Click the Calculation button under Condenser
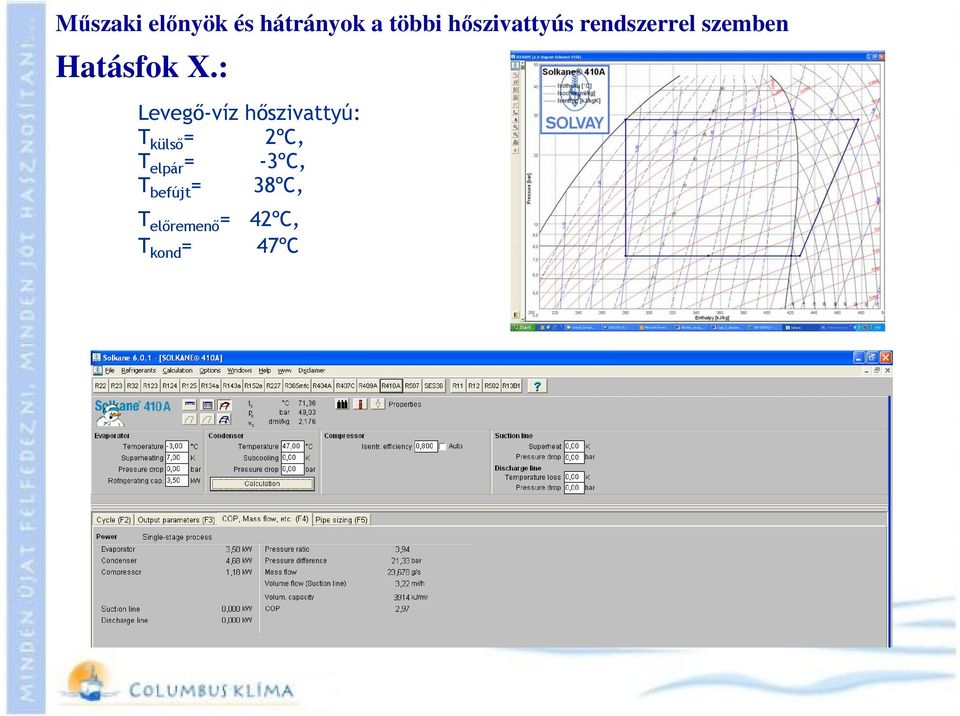This screenshot has width=960, height=716. click(262, 484)
